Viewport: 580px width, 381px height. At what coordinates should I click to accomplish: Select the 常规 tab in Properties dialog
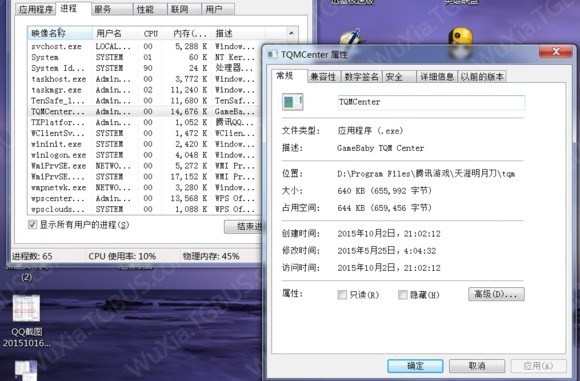(289, 76)
